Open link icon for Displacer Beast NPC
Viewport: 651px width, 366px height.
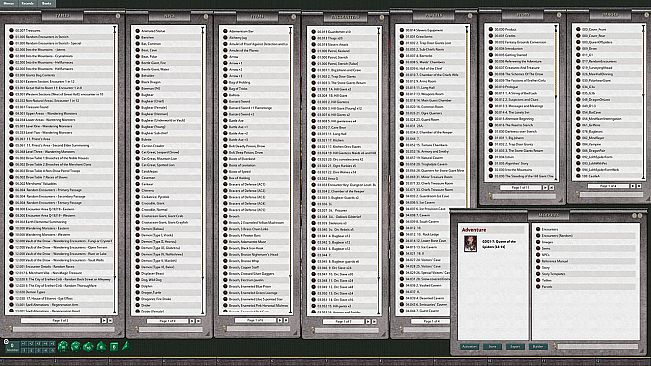[138, 273]
